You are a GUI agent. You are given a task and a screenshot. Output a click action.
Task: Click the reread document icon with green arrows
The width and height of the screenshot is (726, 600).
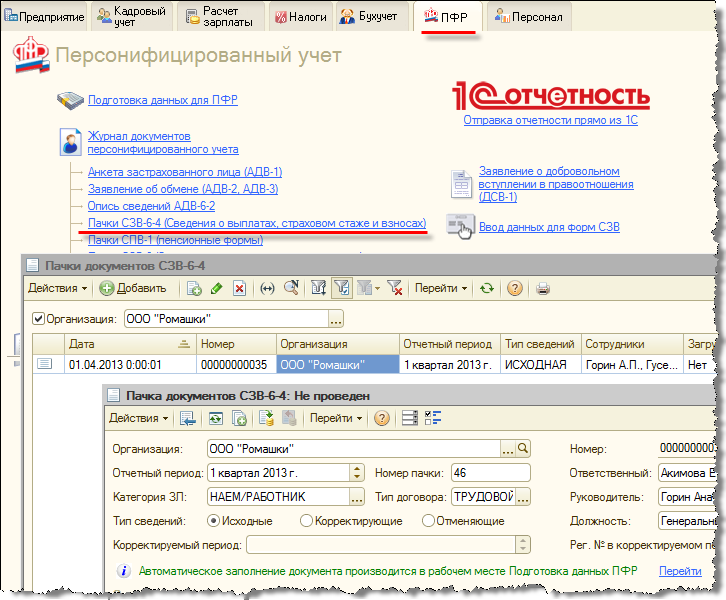click(216, 419)
